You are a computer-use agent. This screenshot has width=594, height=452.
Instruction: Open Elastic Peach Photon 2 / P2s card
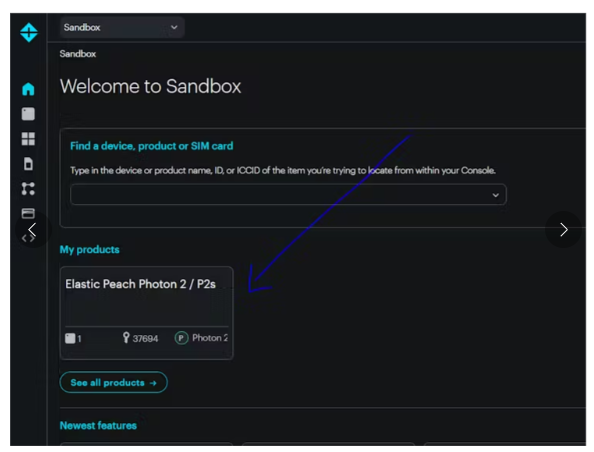tap(147, 313)
